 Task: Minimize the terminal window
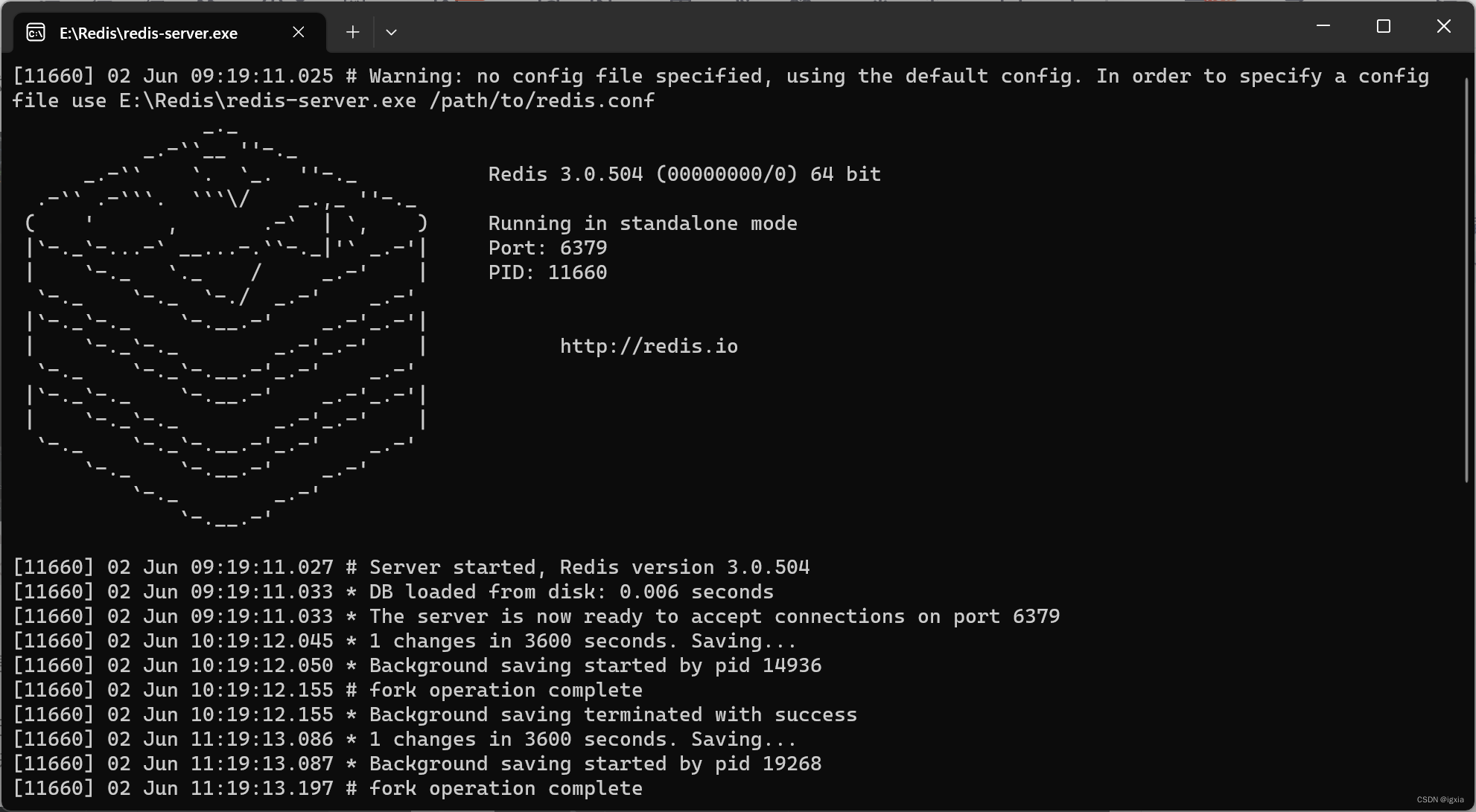click(x=1323, y=26)
